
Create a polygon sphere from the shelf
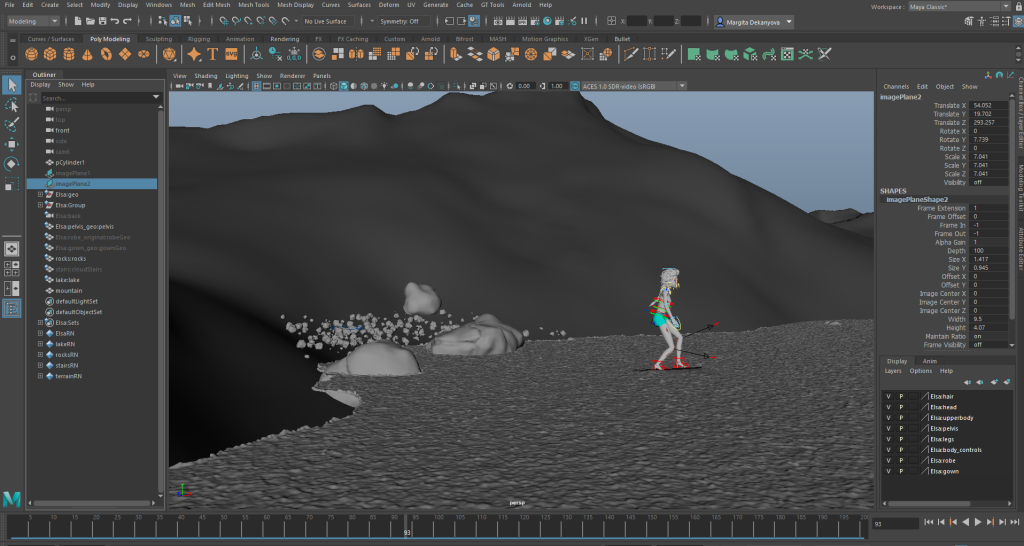[31, 54]
